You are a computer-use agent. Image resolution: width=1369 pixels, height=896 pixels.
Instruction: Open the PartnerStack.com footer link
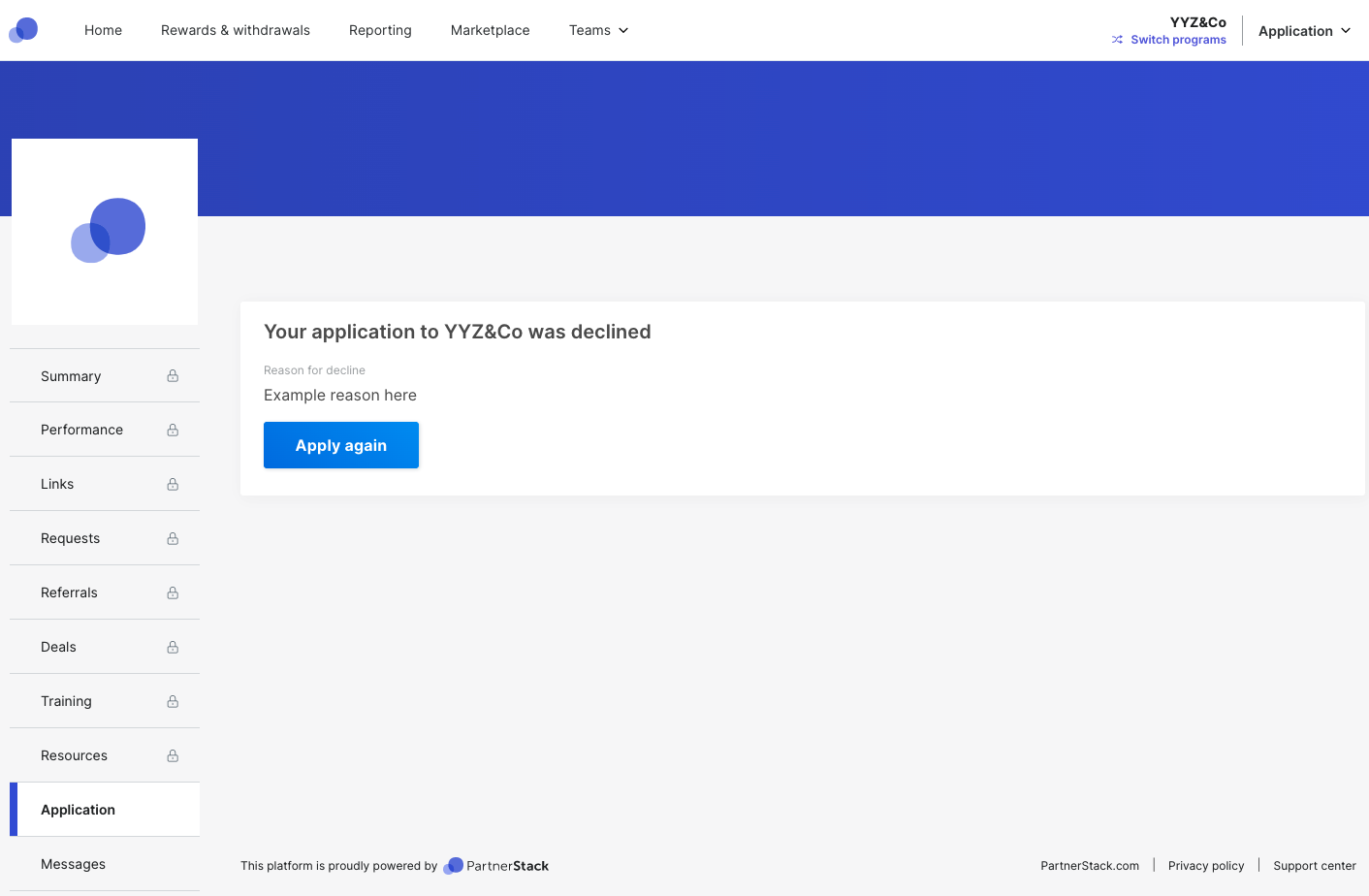click(x=1090, y=866)
